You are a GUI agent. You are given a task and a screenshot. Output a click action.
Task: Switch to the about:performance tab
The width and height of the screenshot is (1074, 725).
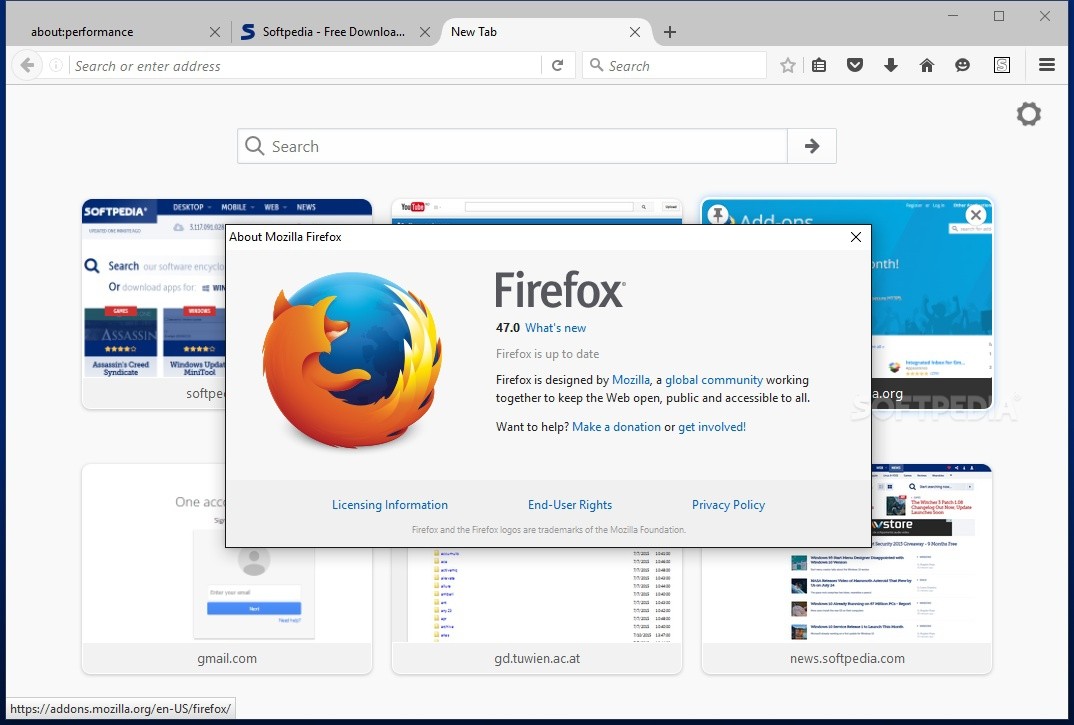113,32
